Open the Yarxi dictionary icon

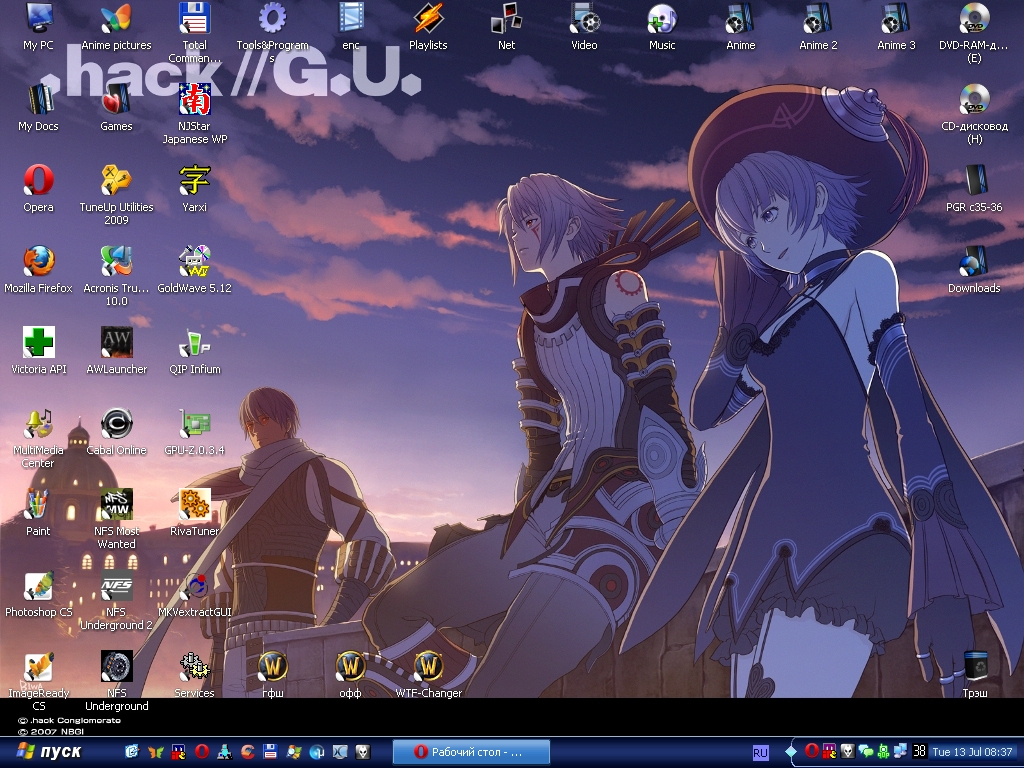coord(194,181)
